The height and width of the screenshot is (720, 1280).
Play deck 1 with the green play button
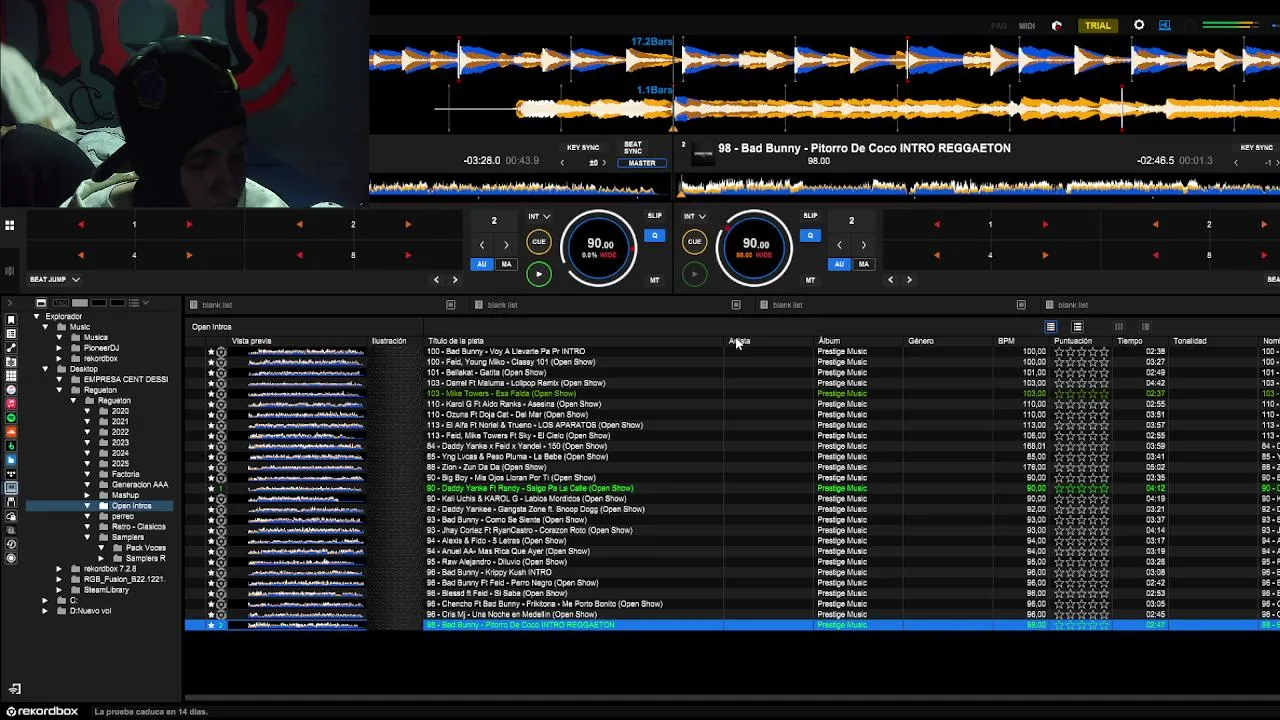click(x=538, y=274)
